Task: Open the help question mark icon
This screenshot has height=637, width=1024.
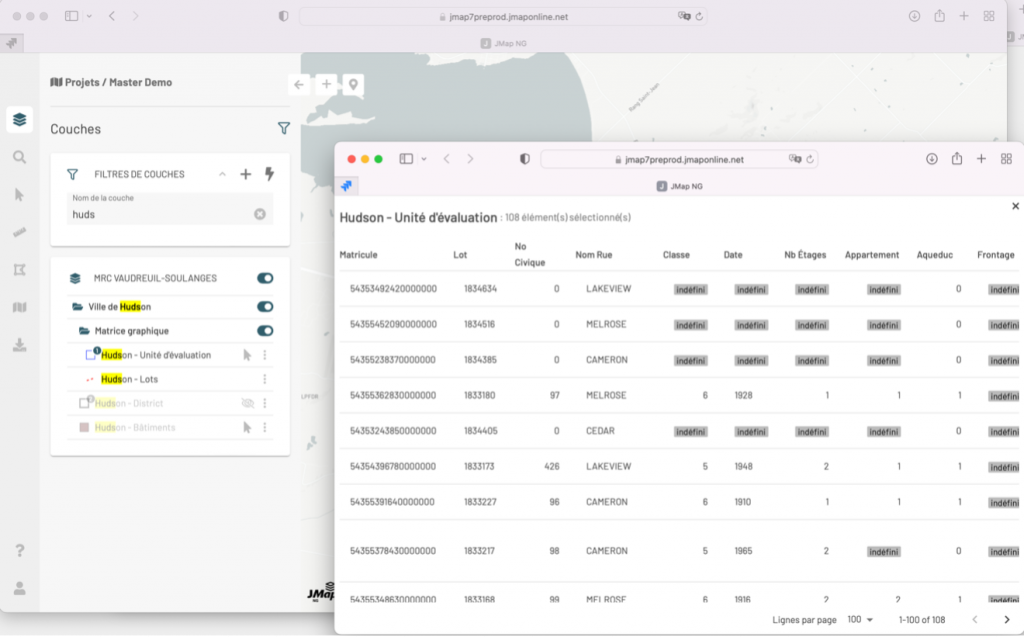Action: 20,551
